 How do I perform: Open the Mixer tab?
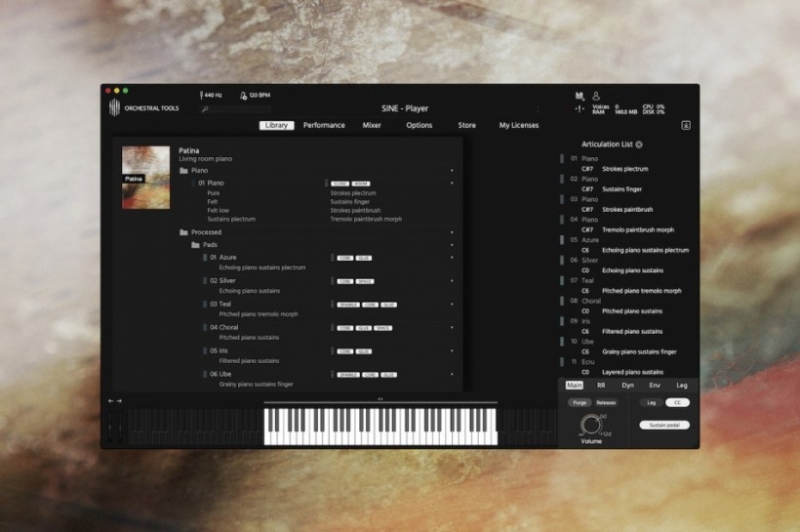coord(371,125)
